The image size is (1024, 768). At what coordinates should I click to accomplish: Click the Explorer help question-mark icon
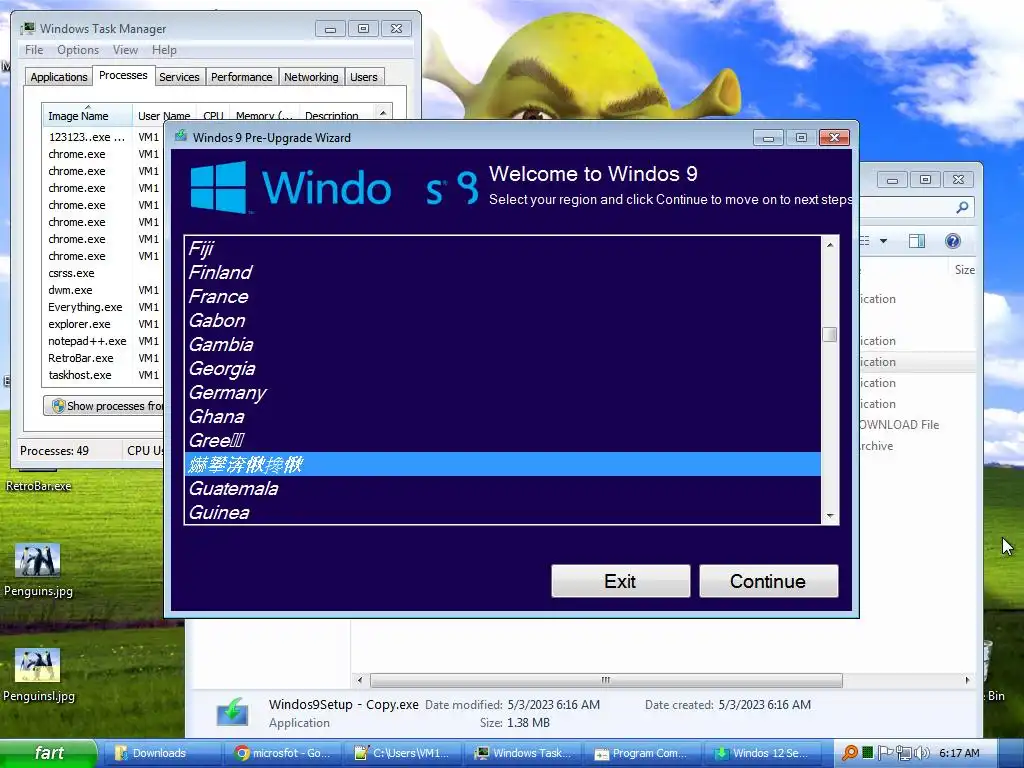click(953, 241)
